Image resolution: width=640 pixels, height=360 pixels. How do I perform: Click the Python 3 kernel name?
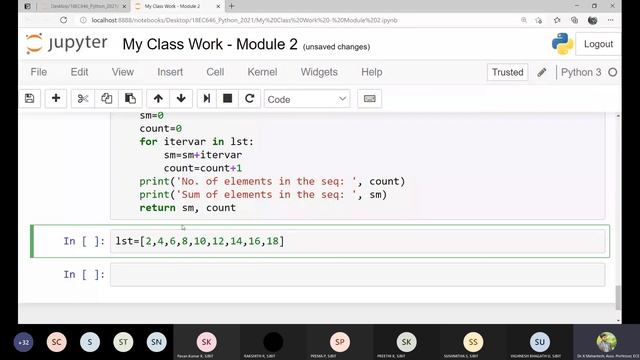581,72
